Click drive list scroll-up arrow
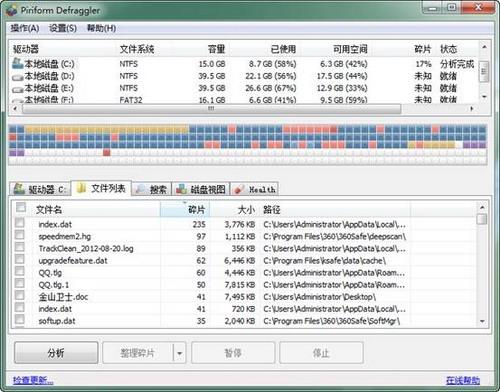Viewport: 500px width, 392px height. (x=484, y=47)
